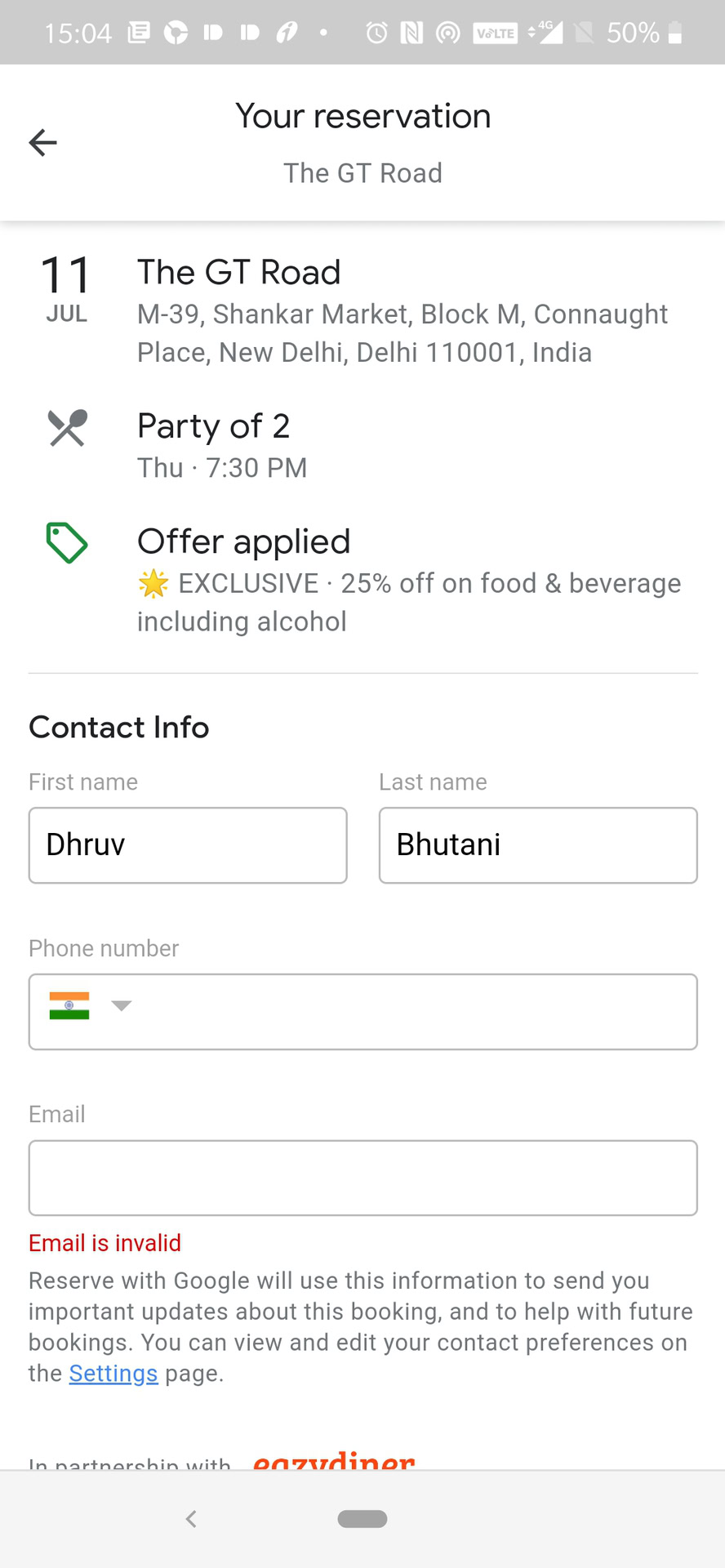The width and height of the screenshot is (725, 1568).
Task: Tap the battery icon in status bar
Action: 674,33
